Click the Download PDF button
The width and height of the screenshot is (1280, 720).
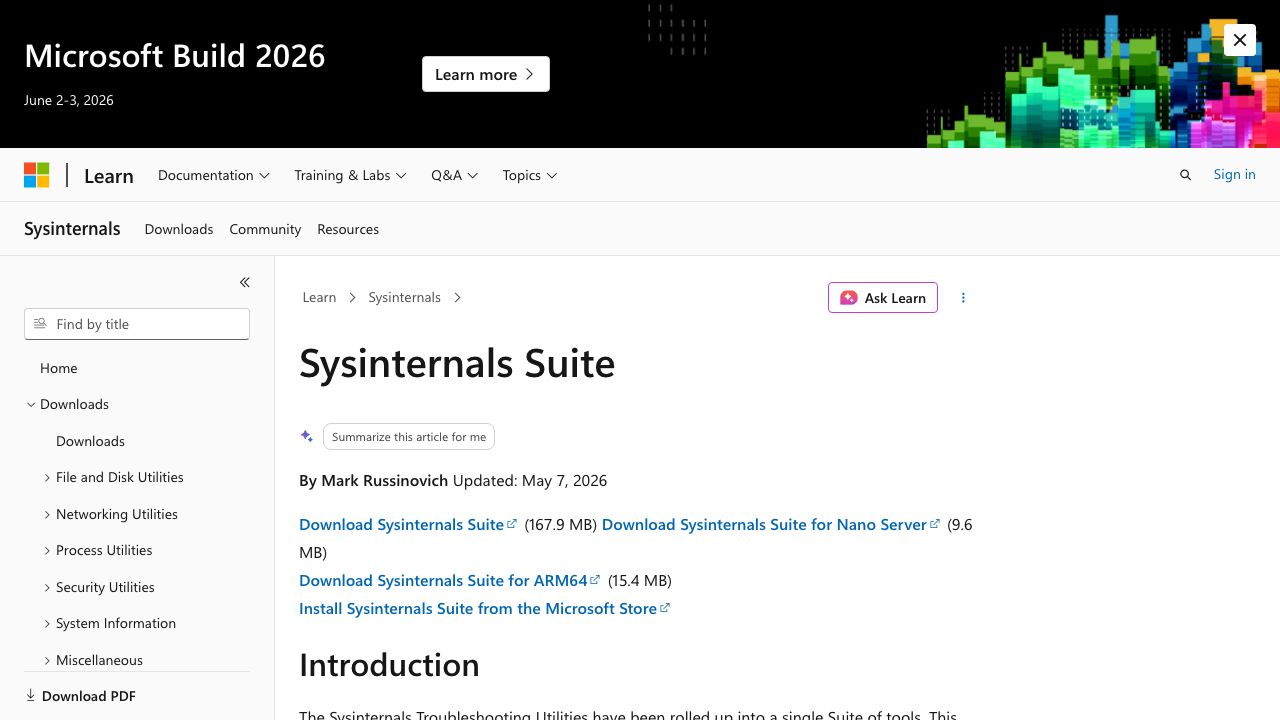point(80,696)
